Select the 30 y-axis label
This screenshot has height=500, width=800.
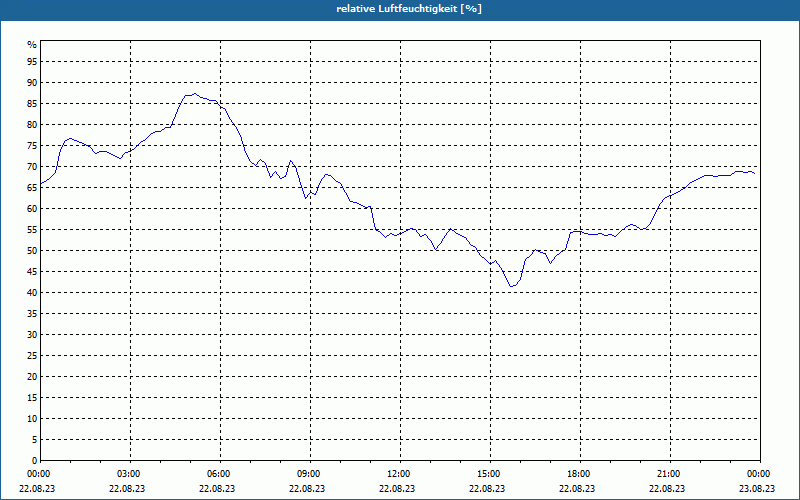coord(32,335)
